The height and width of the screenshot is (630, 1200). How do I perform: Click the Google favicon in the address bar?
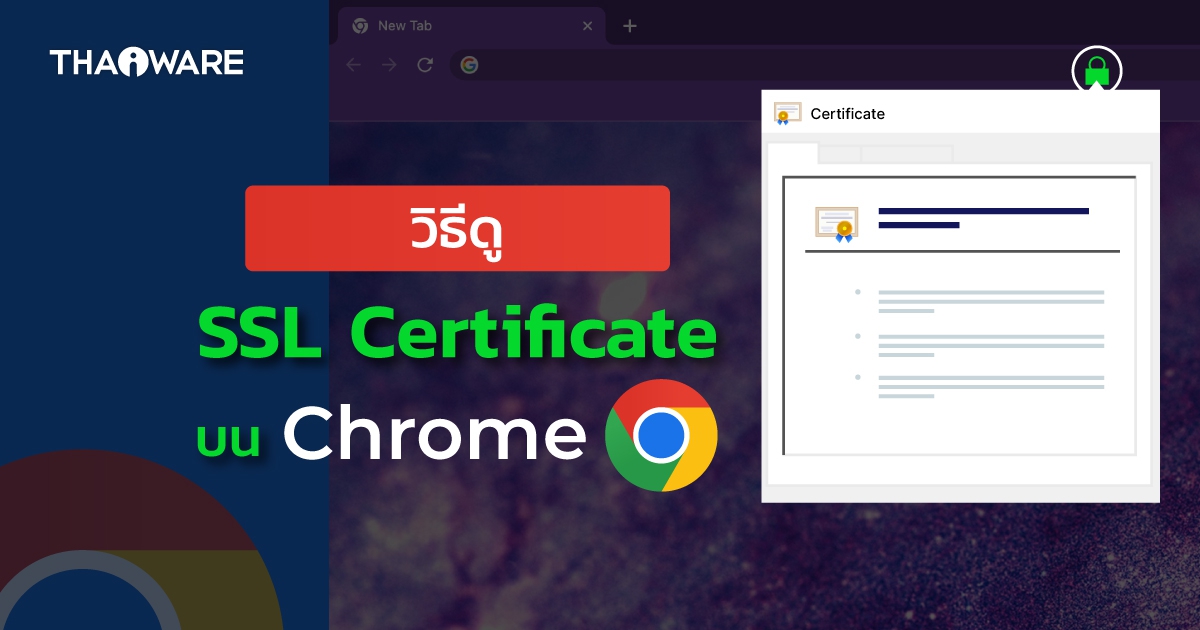(469, 64)
